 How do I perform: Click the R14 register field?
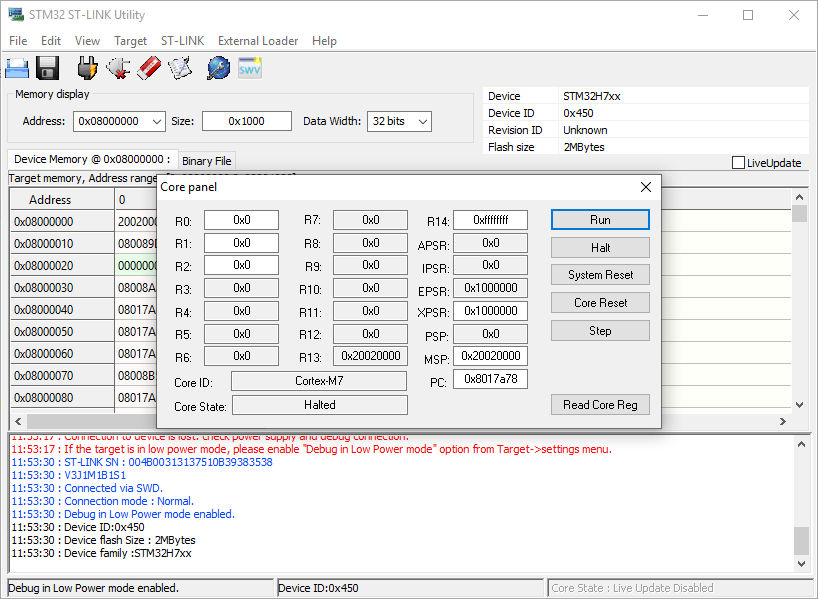pos(490,220)
